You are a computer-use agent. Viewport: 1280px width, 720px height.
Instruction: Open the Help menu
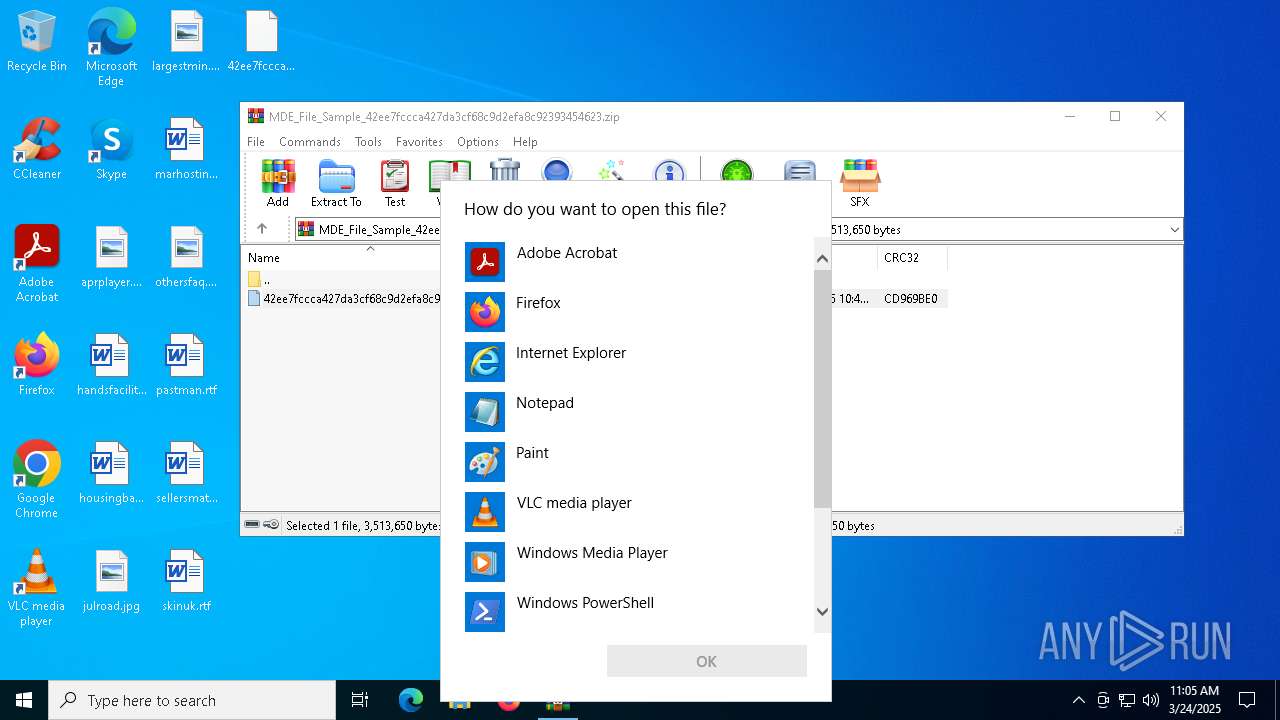coord(525,142)
